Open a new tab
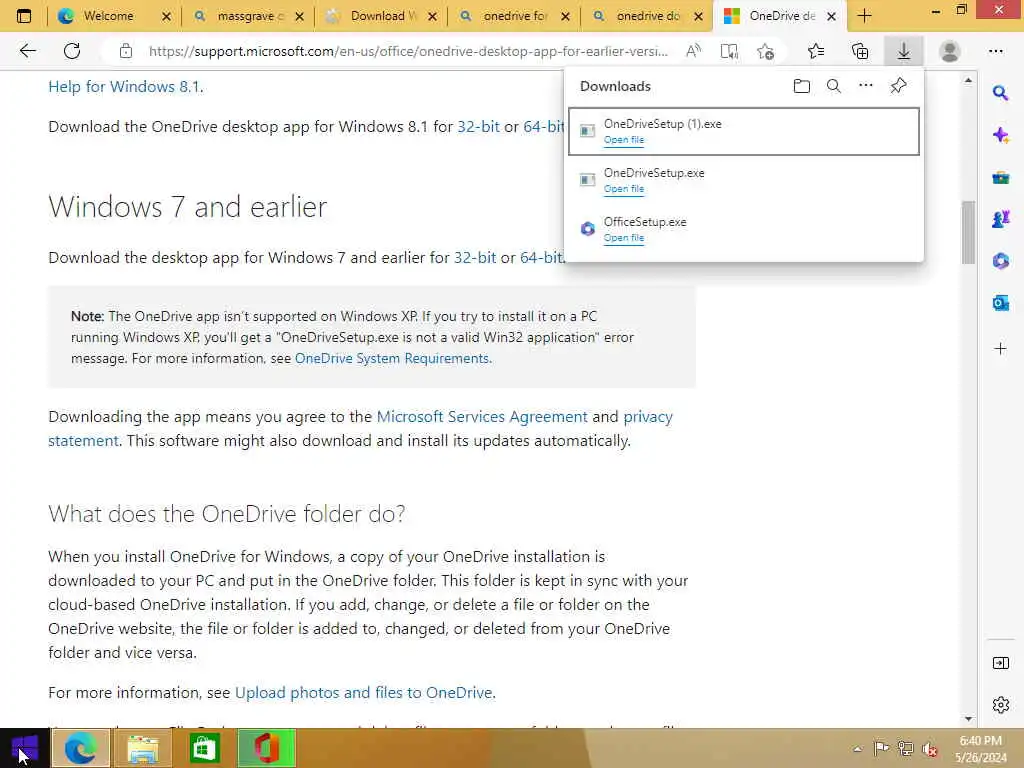This screenshot has height=768, width=1024. click(x=865, y=16)
